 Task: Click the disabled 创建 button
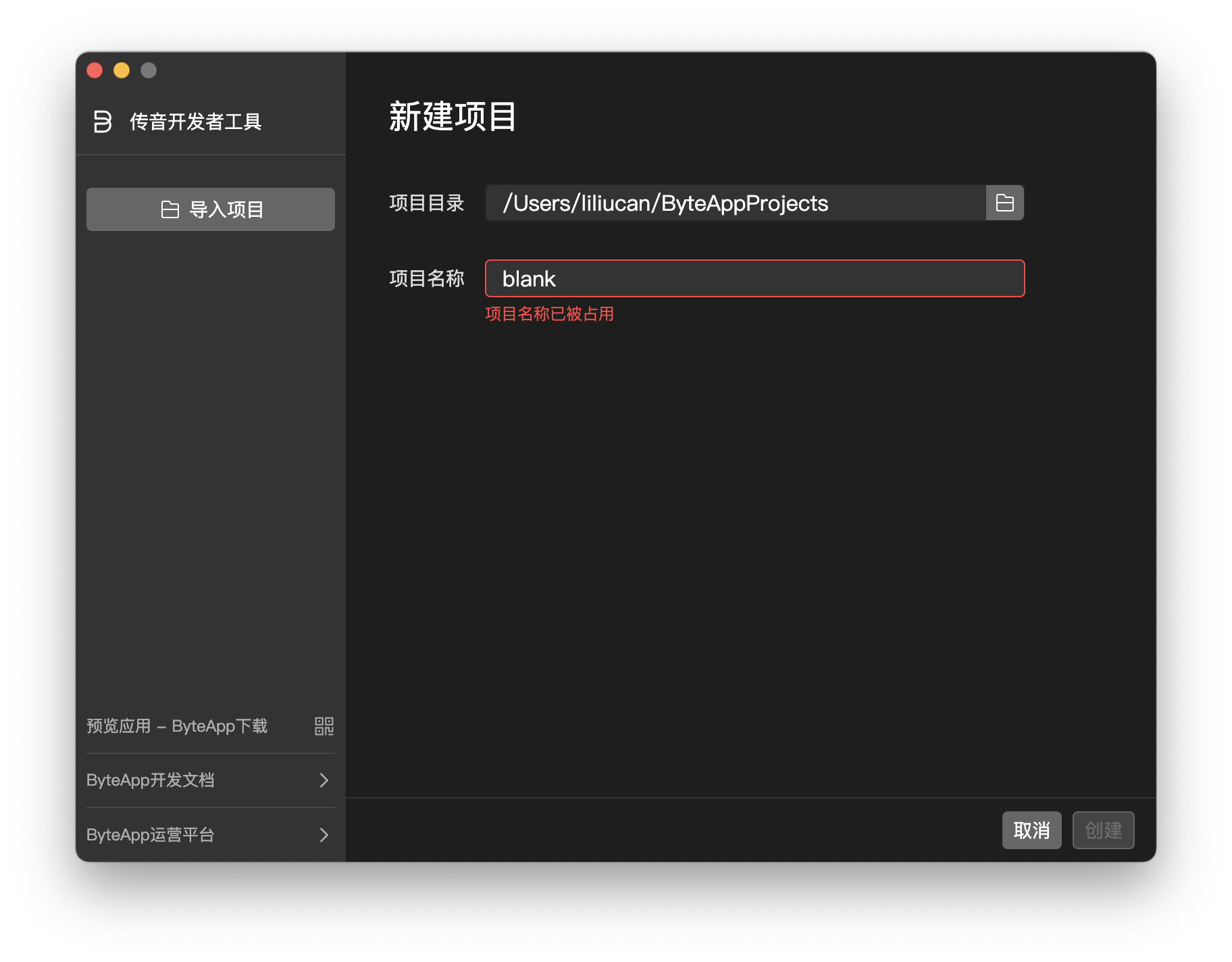pos(1103,830)
